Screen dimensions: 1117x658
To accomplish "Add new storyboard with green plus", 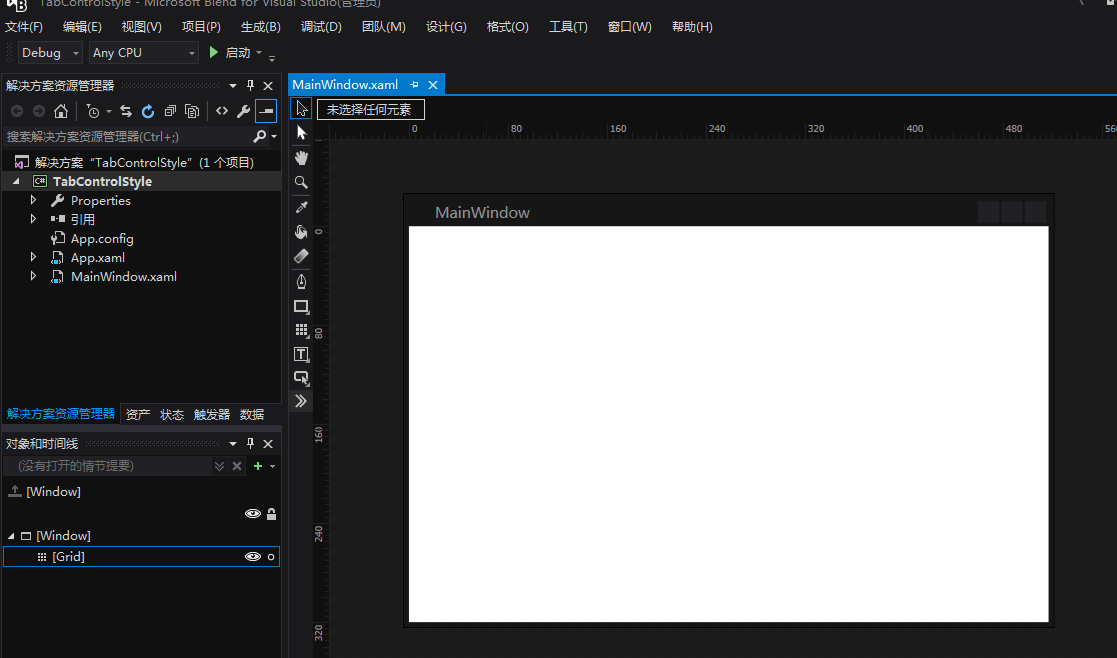I will [258, 466].
